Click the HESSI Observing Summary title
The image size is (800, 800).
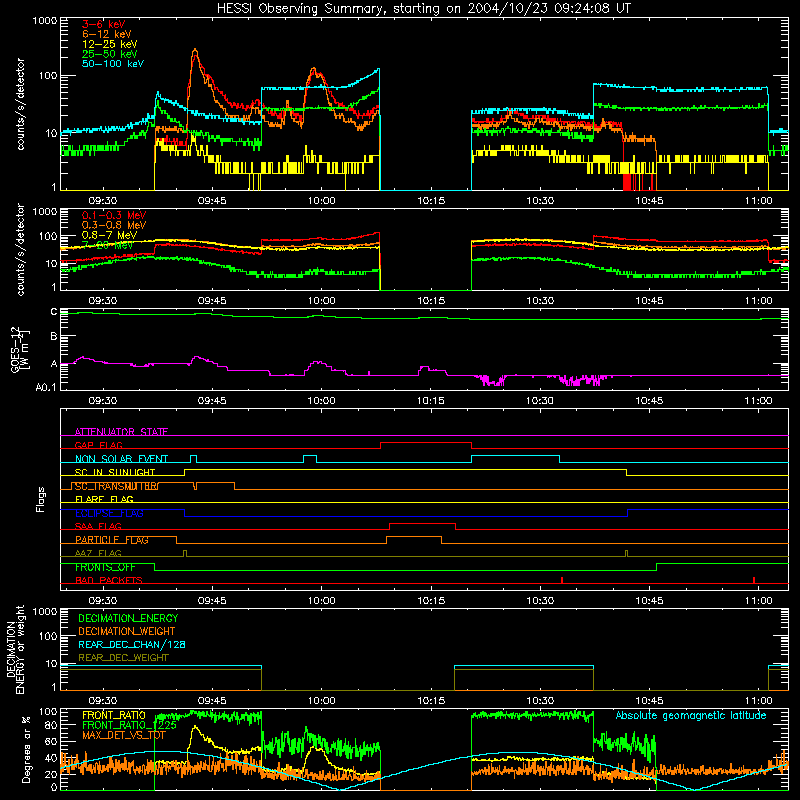pos(423,9)
